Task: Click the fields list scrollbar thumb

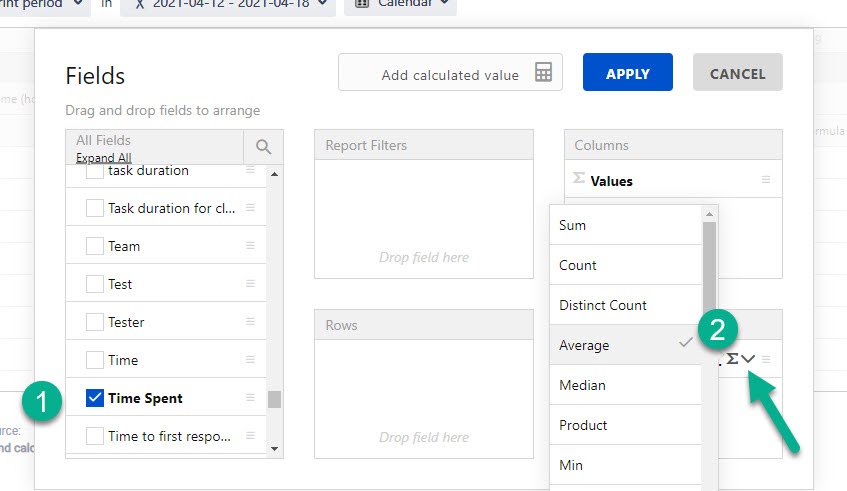Action: pos(274,399)
